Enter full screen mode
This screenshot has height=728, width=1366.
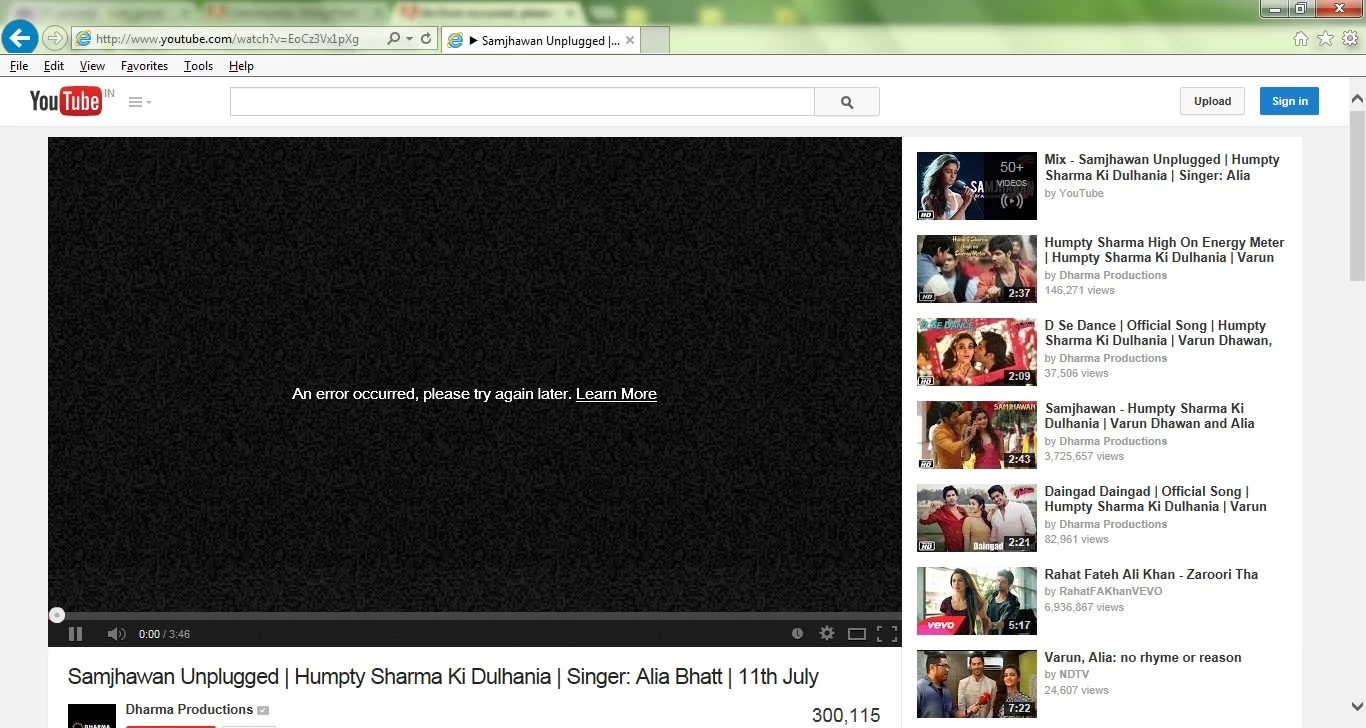tap(886, 634)
